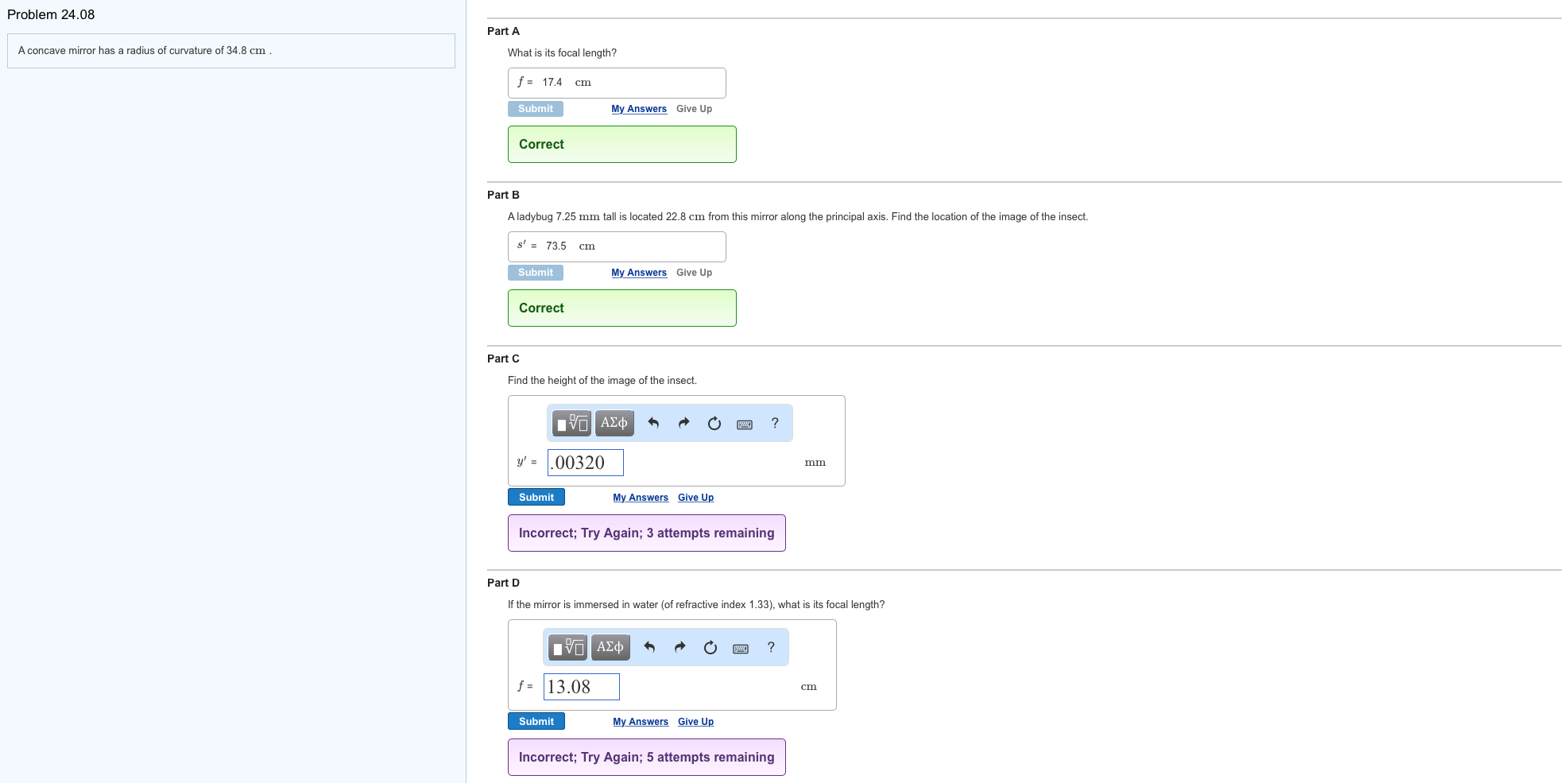Open Greek symbols palette in Part D
Screen dimensions: 1568x783
pyautogui.click(x=610, y=647)
